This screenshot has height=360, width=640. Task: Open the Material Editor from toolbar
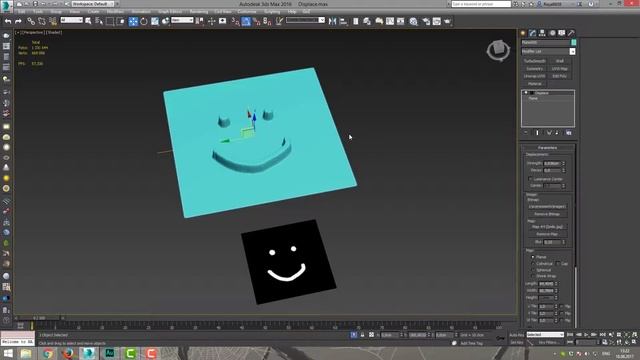[413, 21]
